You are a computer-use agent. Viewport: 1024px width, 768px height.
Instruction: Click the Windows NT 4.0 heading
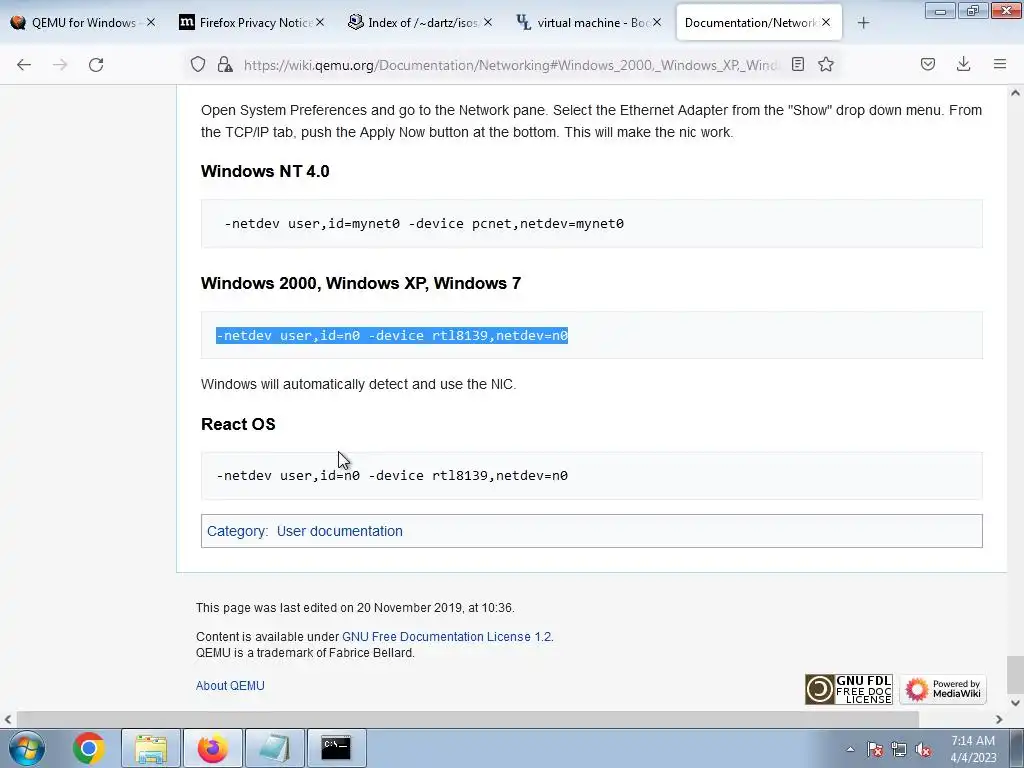(x=265, y=171)
